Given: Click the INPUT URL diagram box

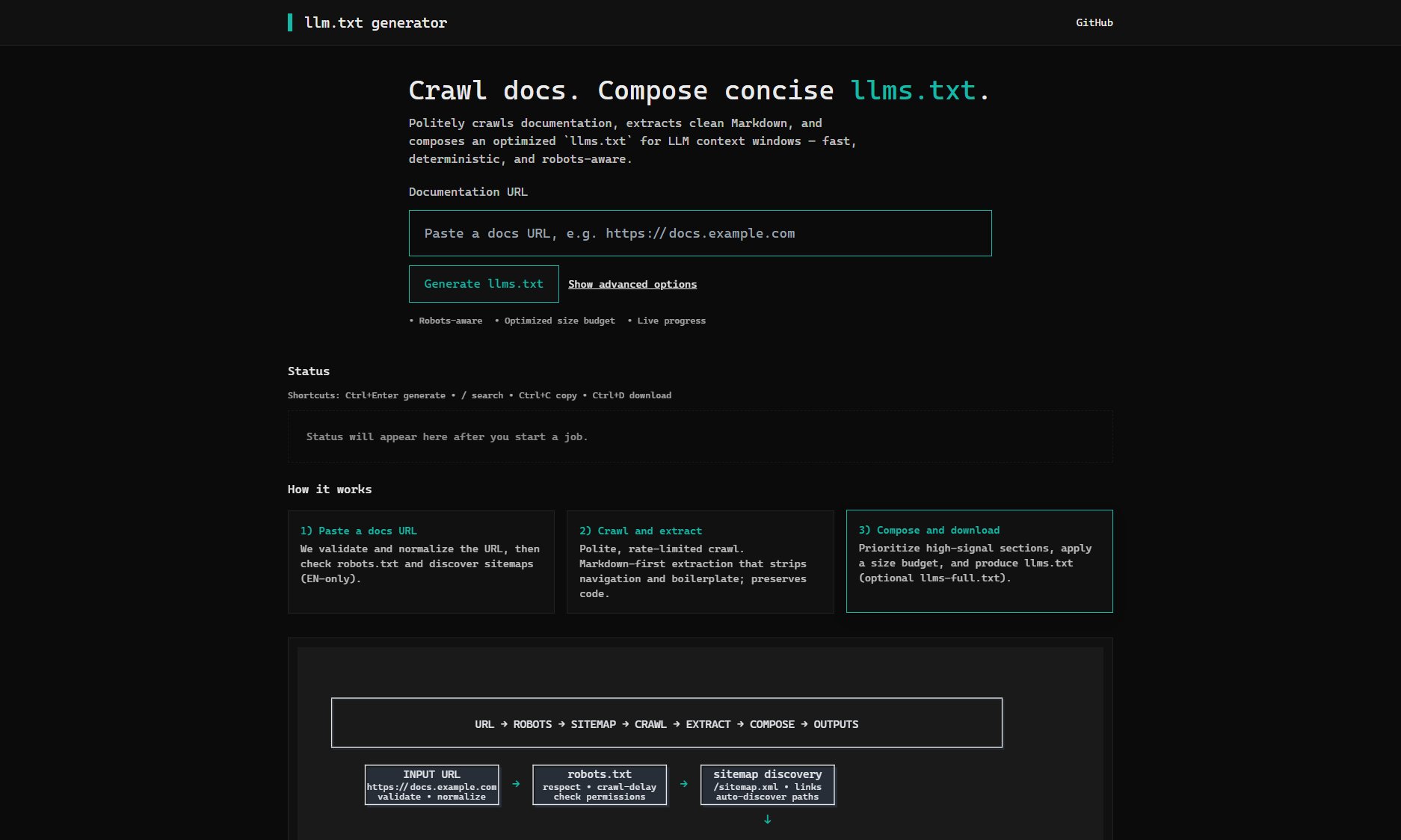Looking at the screenshot, I should point(431,785).
